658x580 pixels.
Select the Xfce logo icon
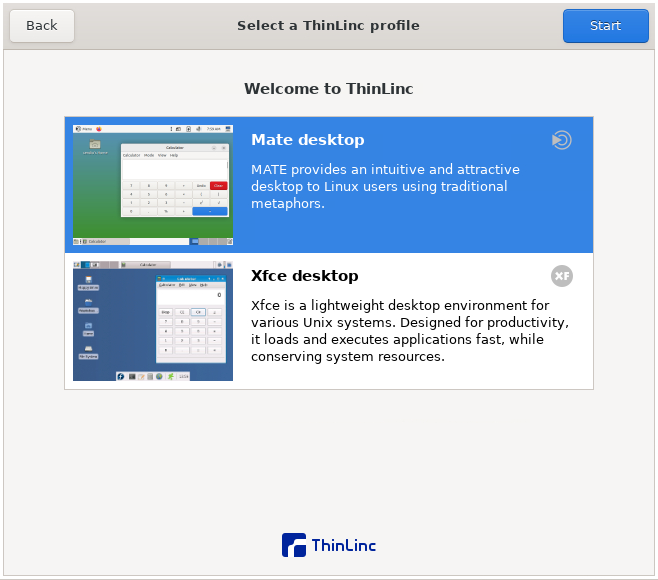[561, 276]
